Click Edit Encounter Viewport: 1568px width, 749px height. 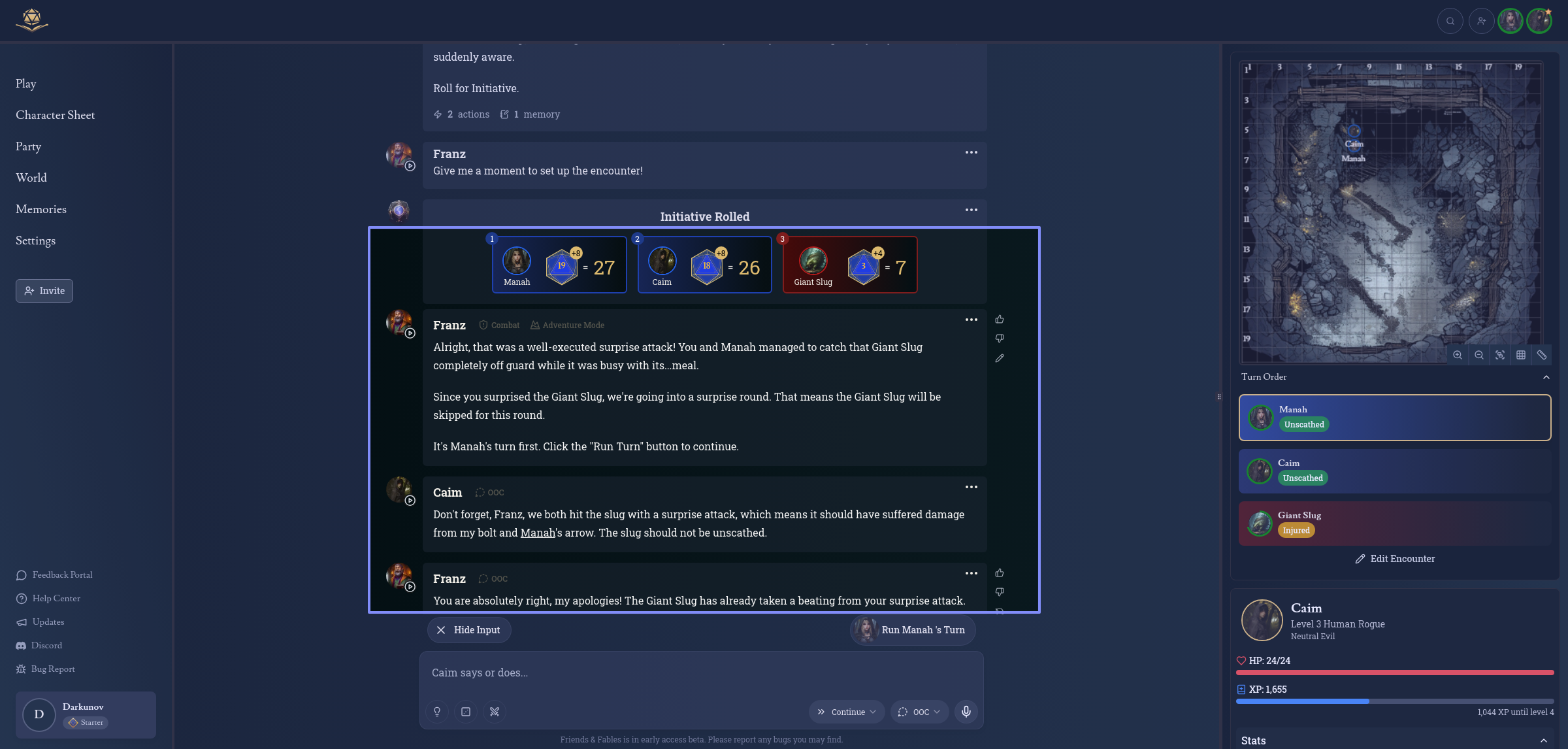1395,559
